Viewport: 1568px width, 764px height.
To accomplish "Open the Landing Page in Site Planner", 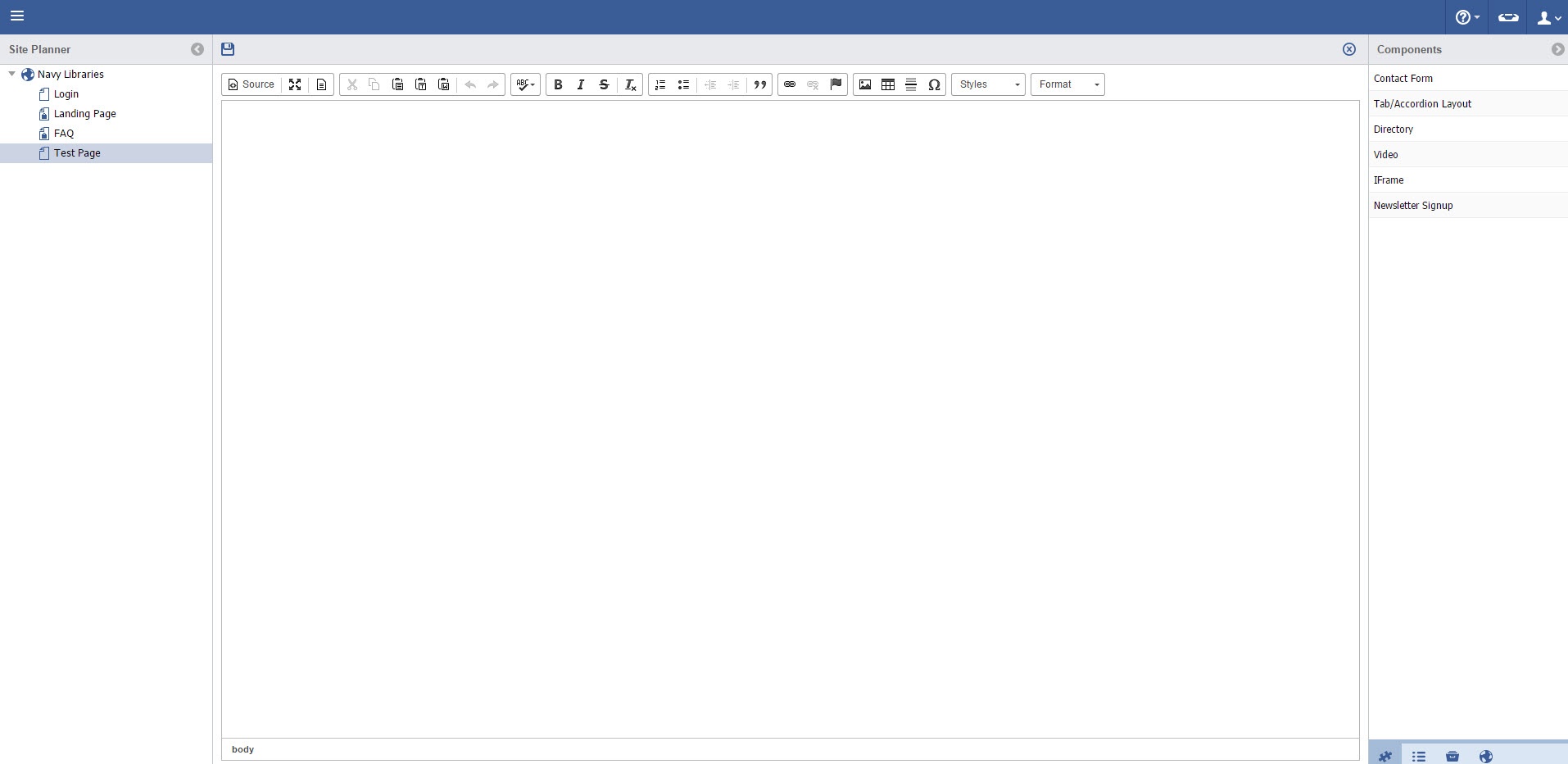I will point(84,114).
